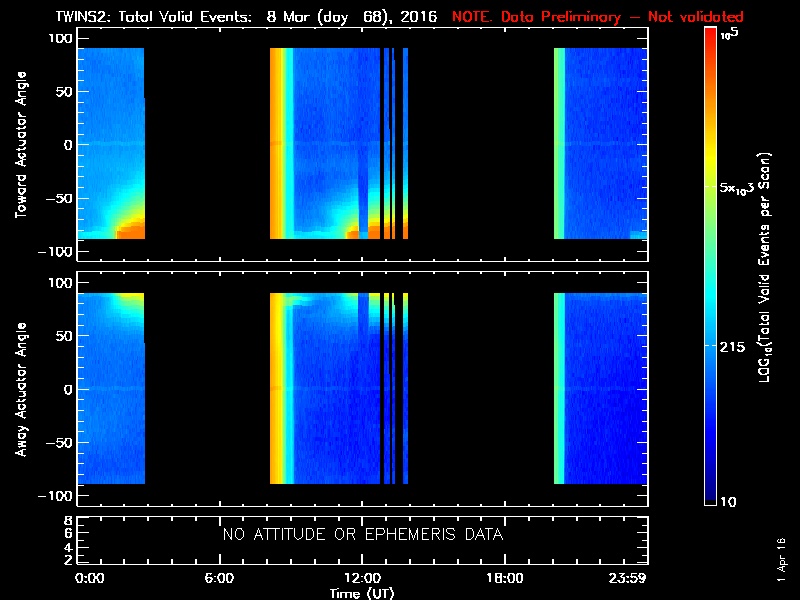Click the red top end of the colorbar

[x=710, y=35]
